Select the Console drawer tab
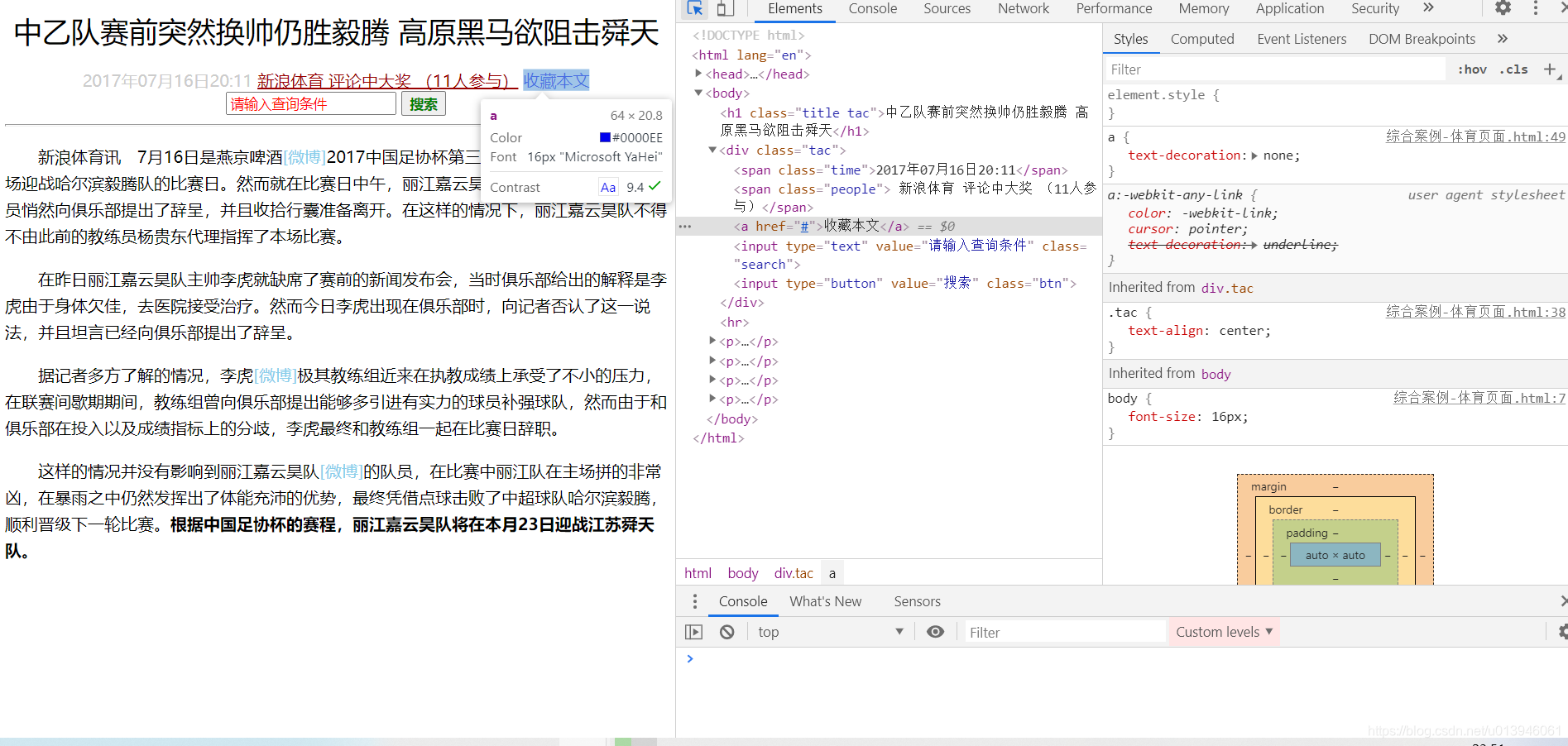1568x746 pixels. click(x=742, y=601)
